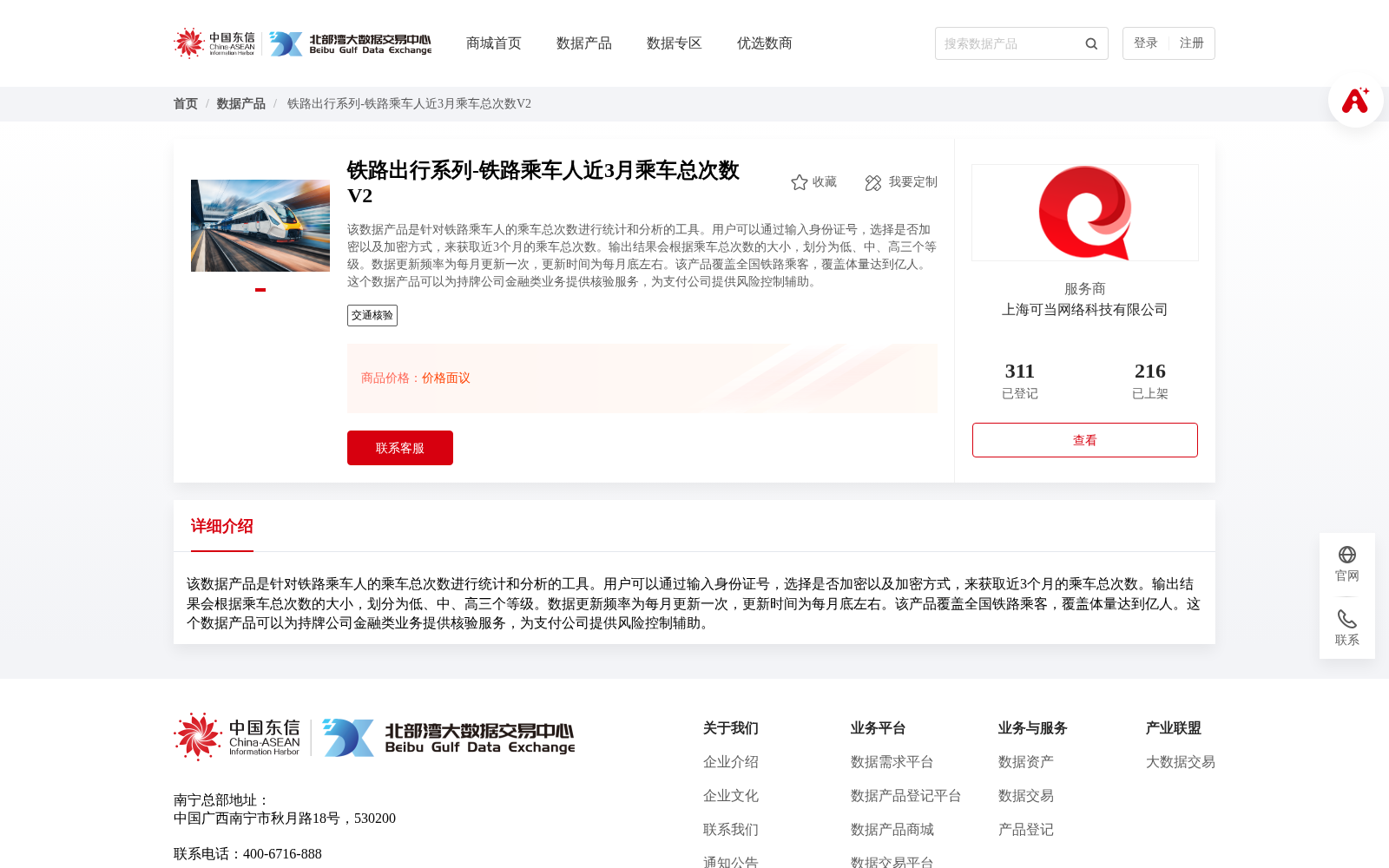Go to 首页 in the breadcrumb

(x=186, y=104)
